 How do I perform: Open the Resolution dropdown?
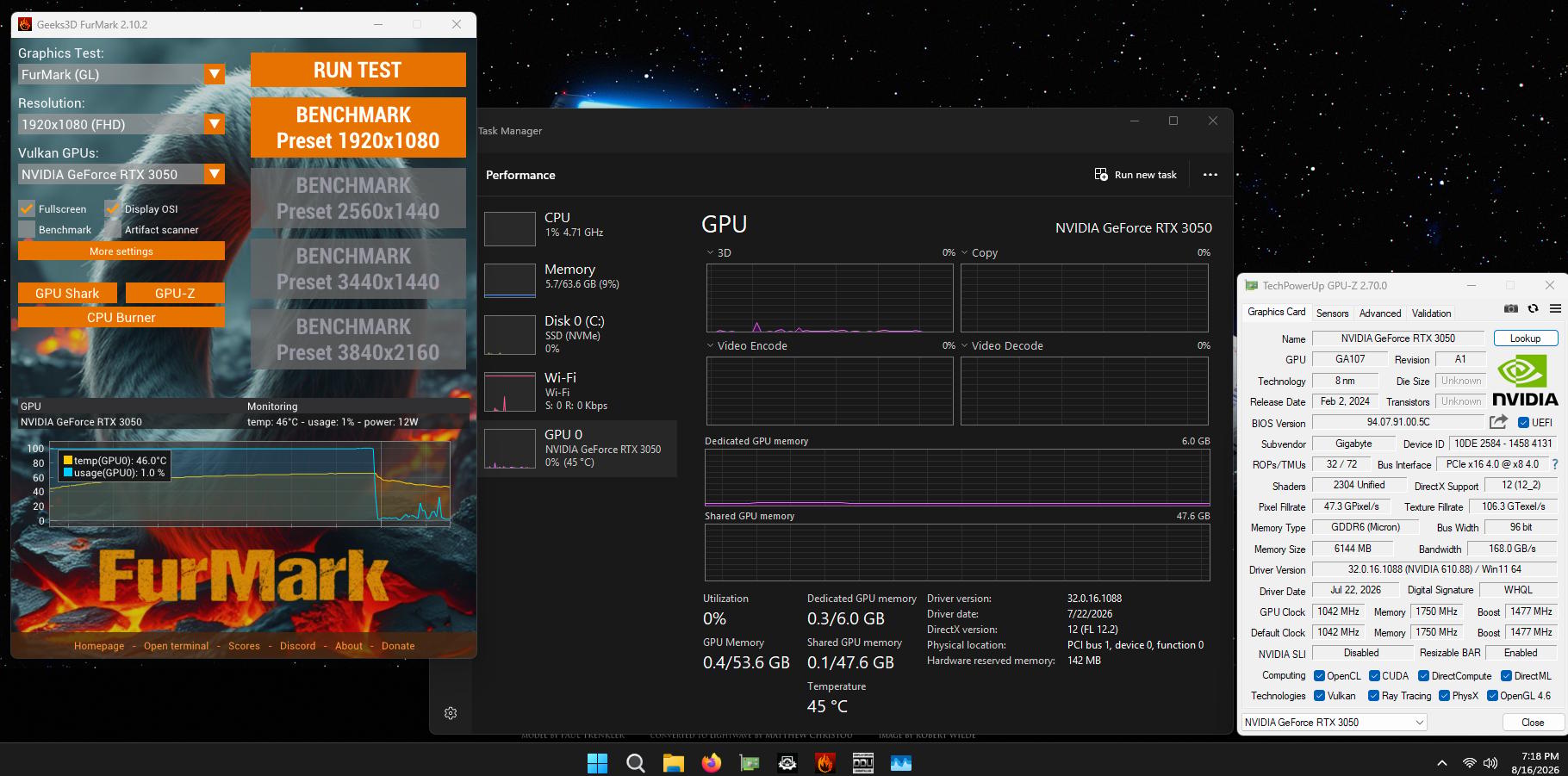coord(215,124)
